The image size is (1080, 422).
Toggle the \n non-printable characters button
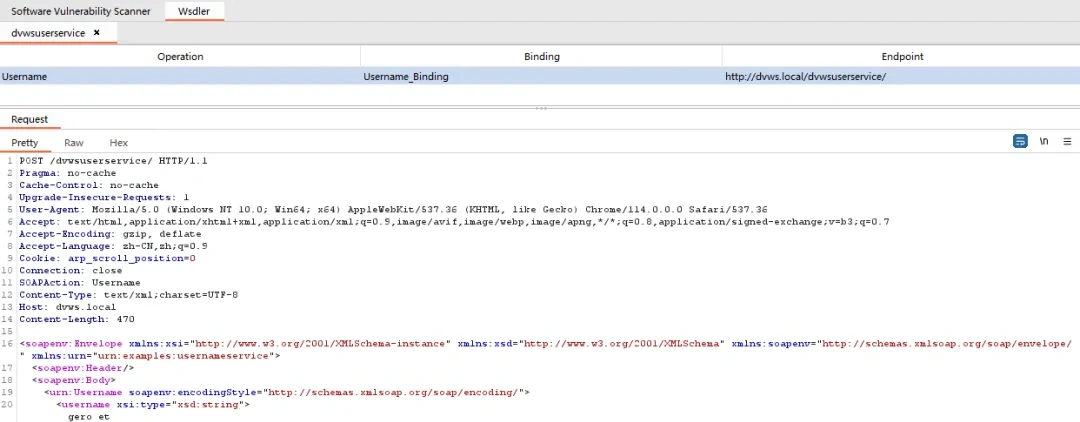[x=1044, y=141]
